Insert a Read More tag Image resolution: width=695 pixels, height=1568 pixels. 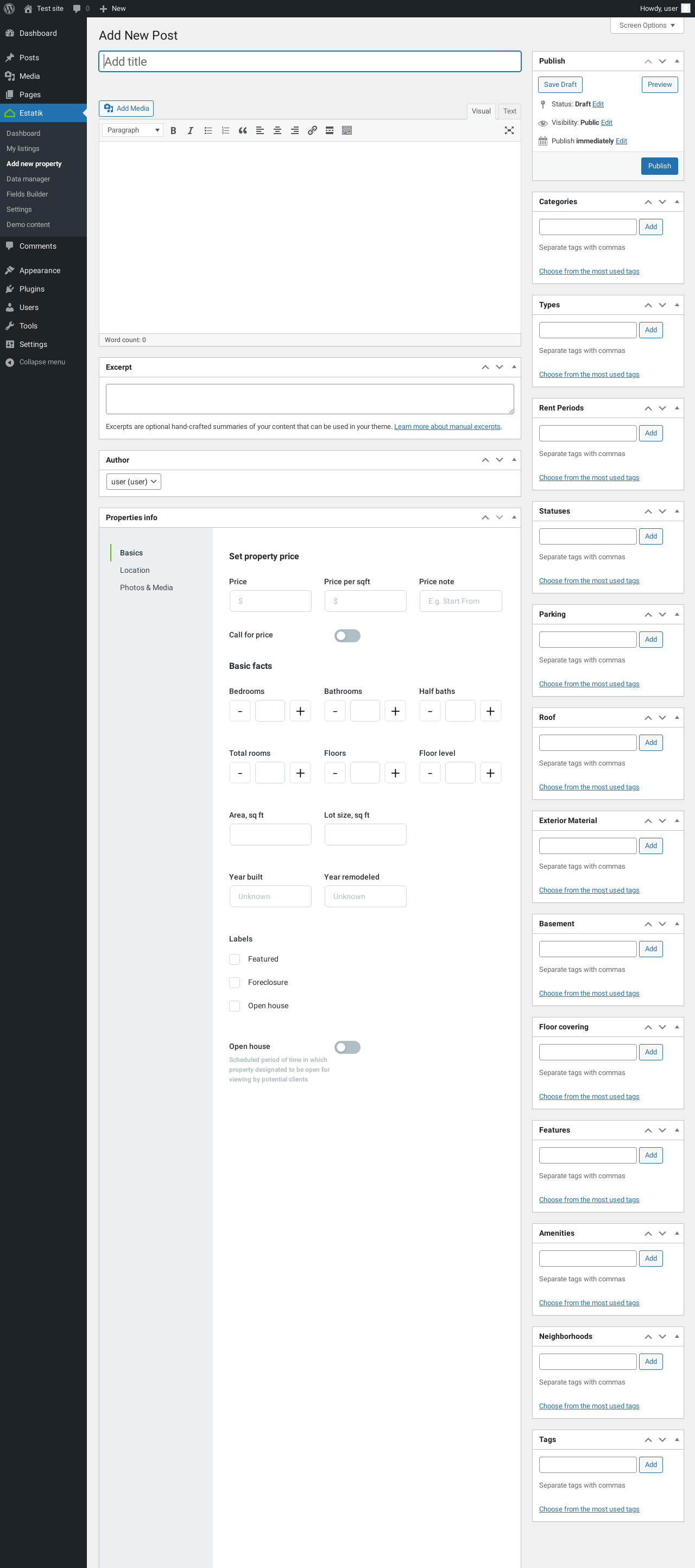tap(329, 130)
